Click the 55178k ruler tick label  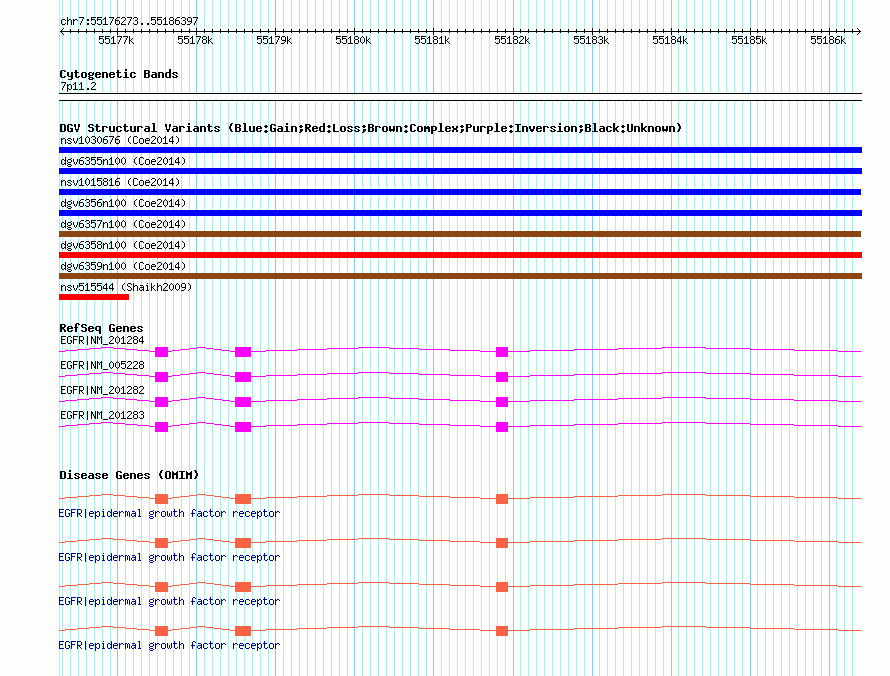pyautogui.click(x=195, y=40)
